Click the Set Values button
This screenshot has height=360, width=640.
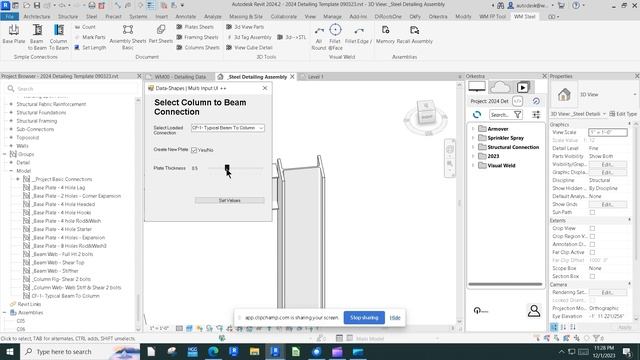pos(229,200)
